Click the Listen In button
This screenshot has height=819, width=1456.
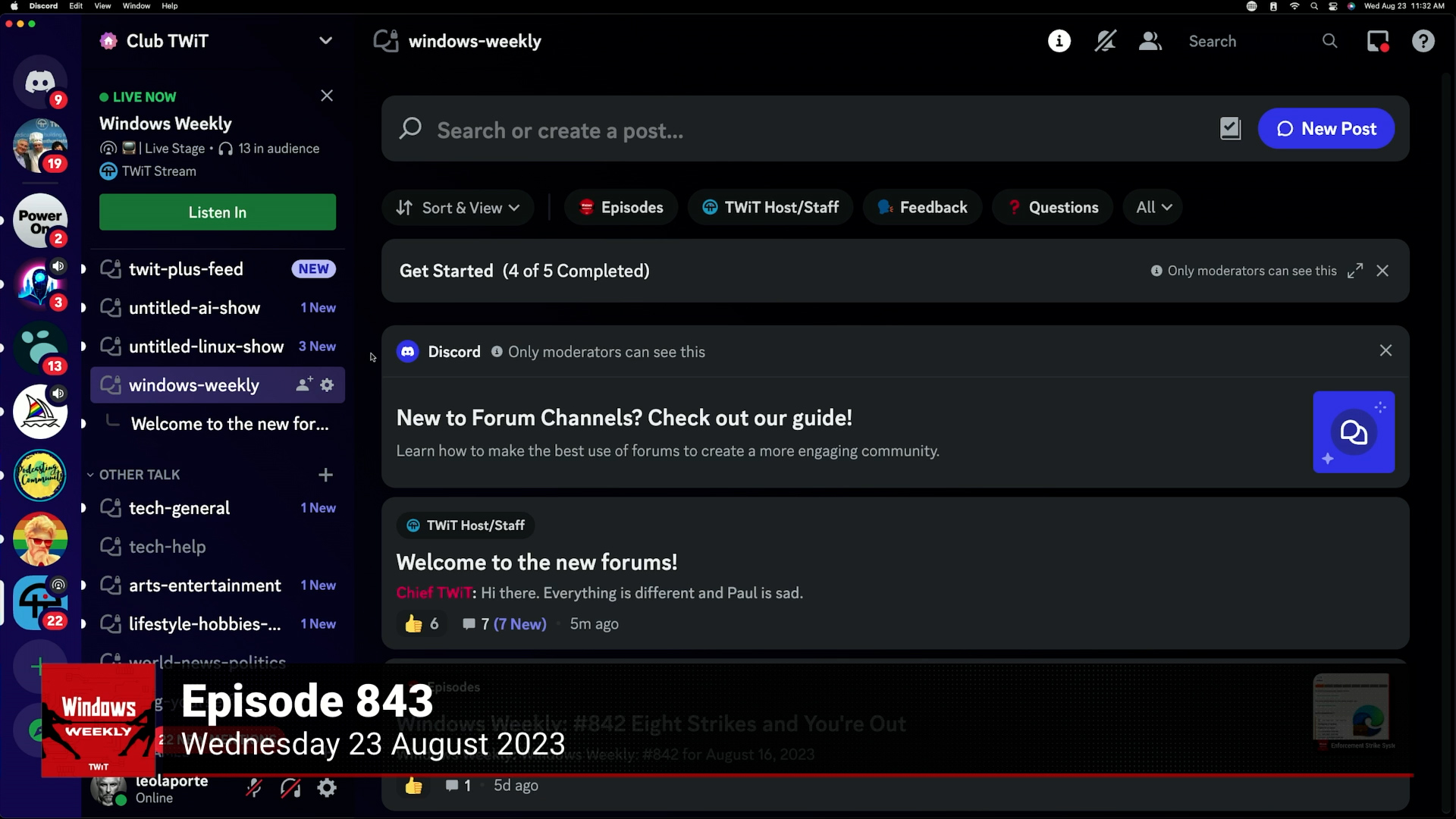(217, 212)
